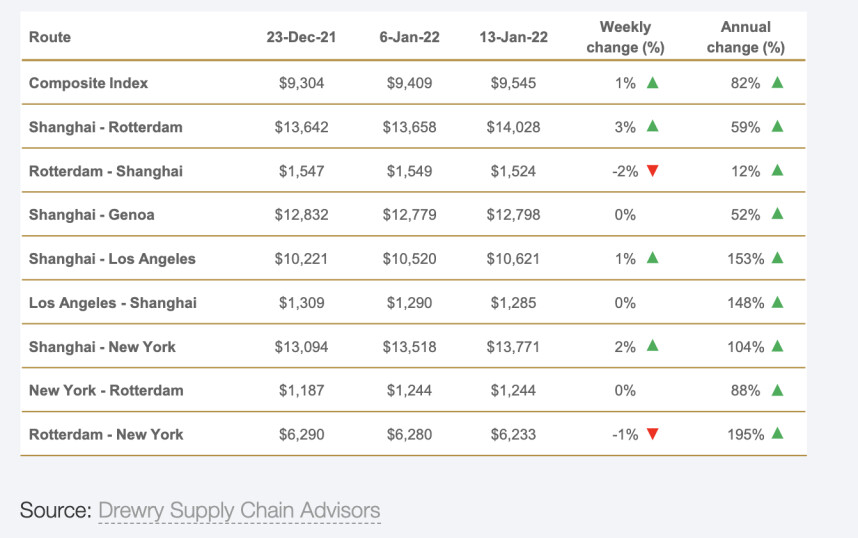Click green arrow next to Shanghai - Los Angeles 153%
Viewport: 858px width, 538px height.
click(777, 258)
